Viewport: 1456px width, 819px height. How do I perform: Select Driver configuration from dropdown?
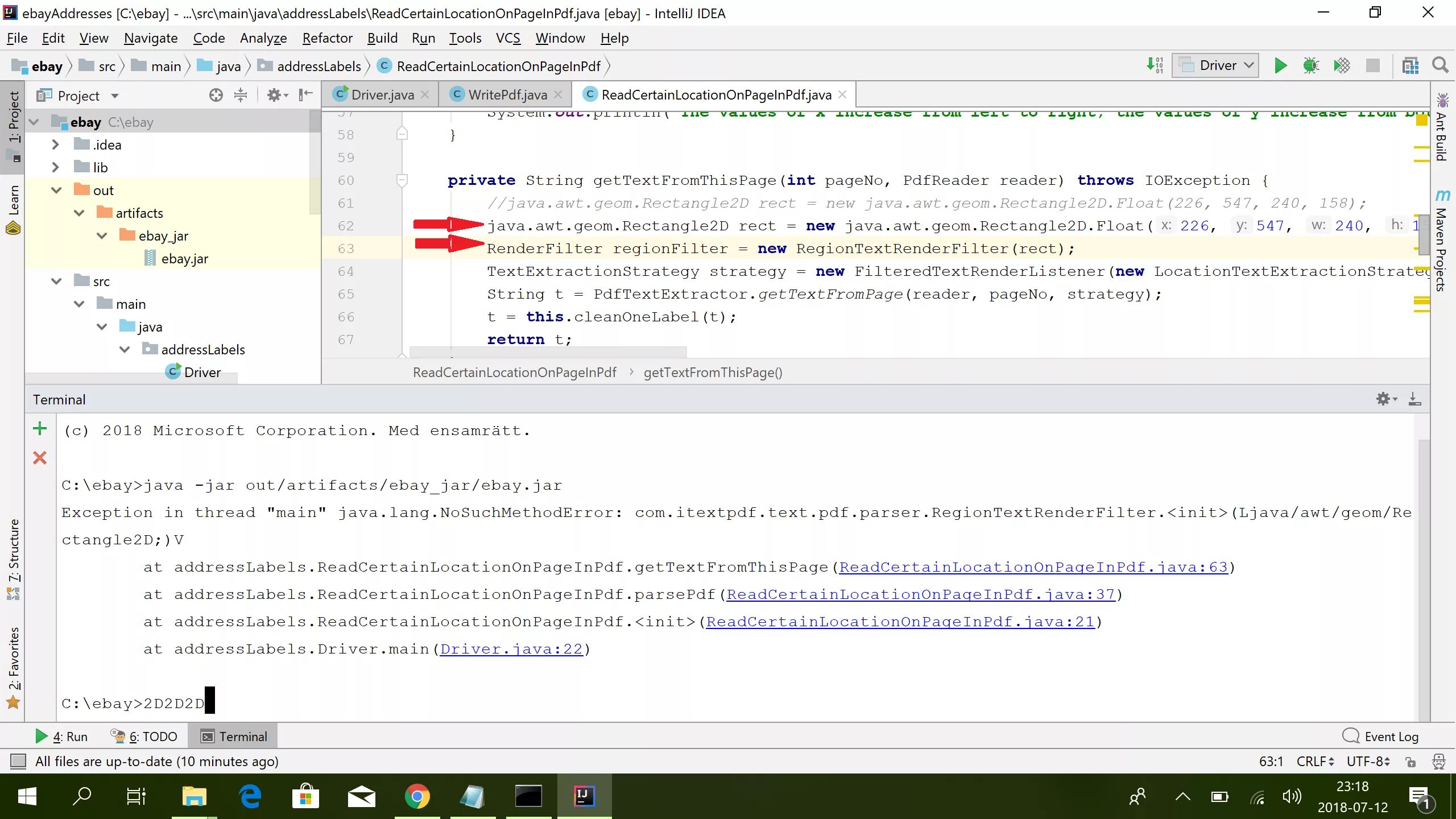[x=1214, y=65]
